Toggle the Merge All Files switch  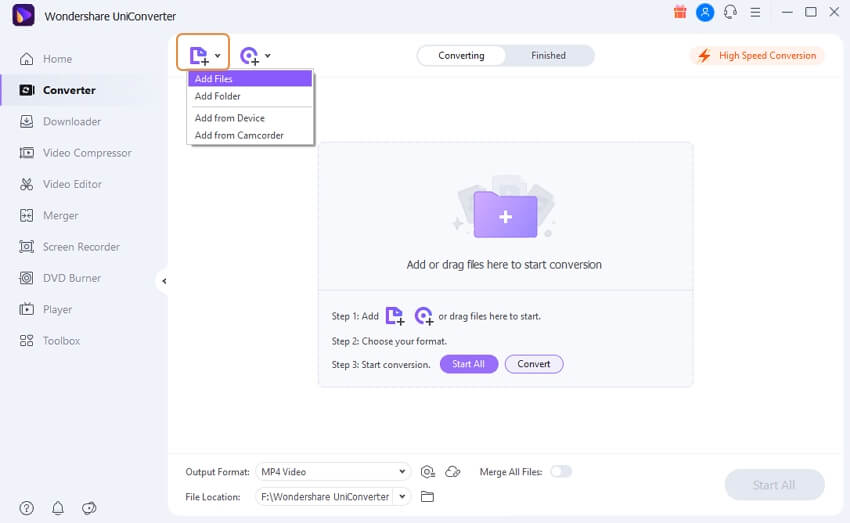tap(561, 472)
